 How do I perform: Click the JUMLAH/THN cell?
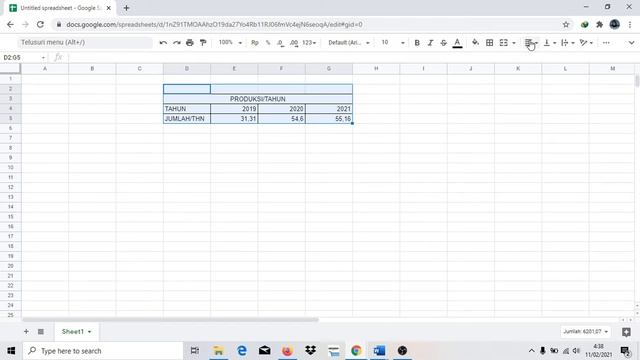point(187,118)
